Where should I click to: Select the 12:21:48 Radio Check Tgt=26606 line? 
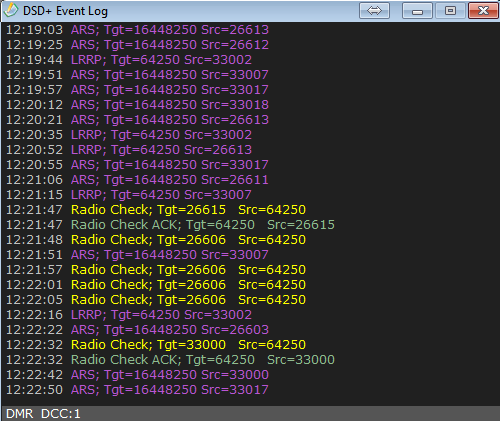(156, 240)
